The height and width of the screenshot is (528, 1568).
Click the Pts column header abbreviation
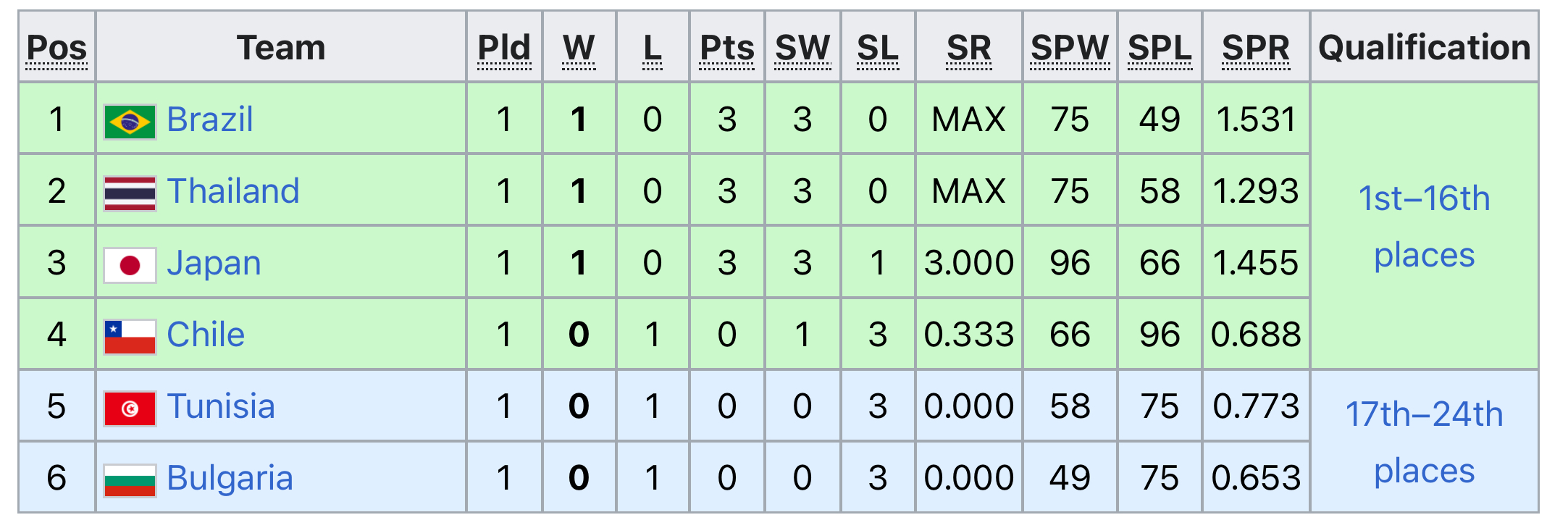(727, 49)
